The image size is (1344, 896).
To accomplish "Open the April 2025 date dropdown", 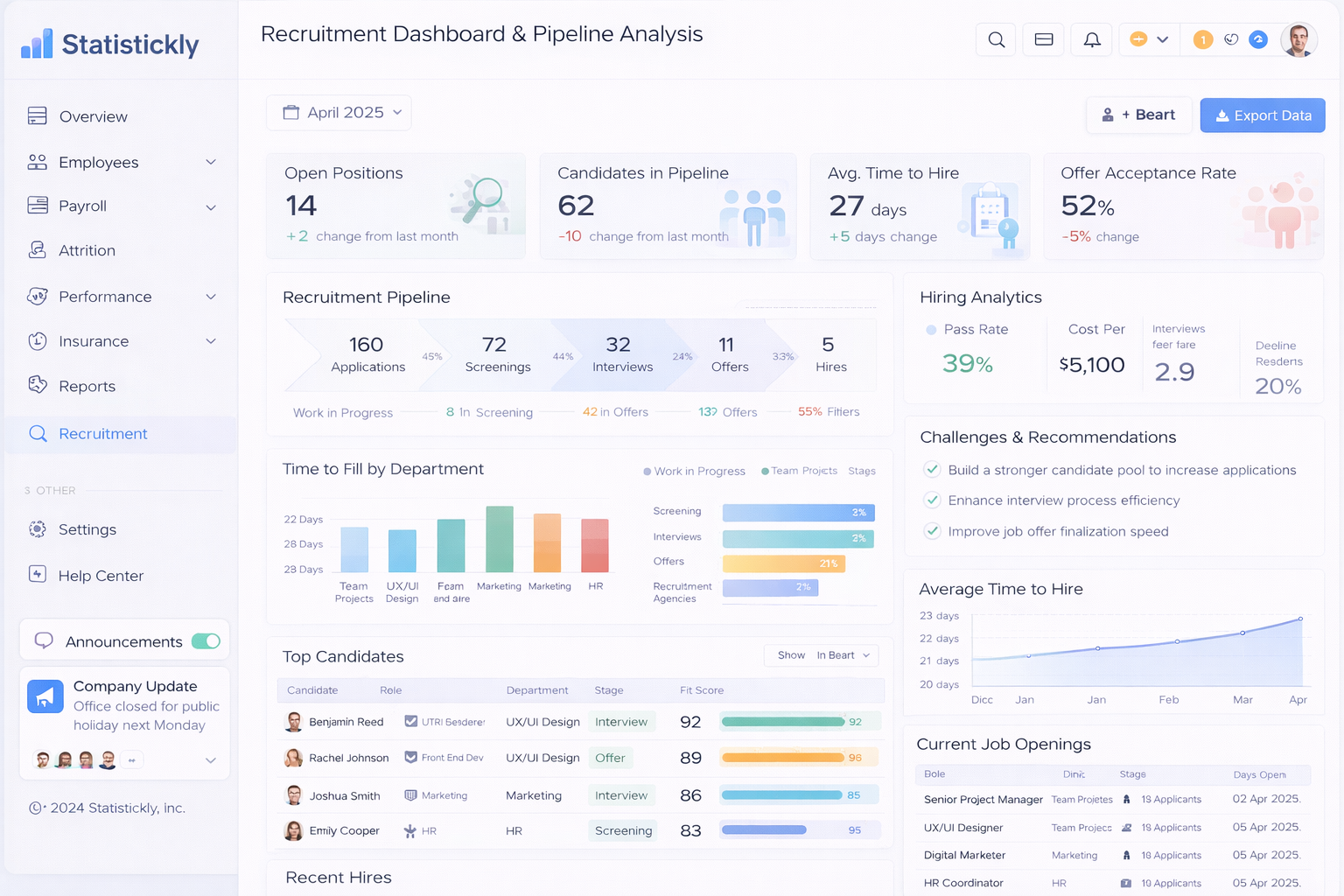I will 339,113.
